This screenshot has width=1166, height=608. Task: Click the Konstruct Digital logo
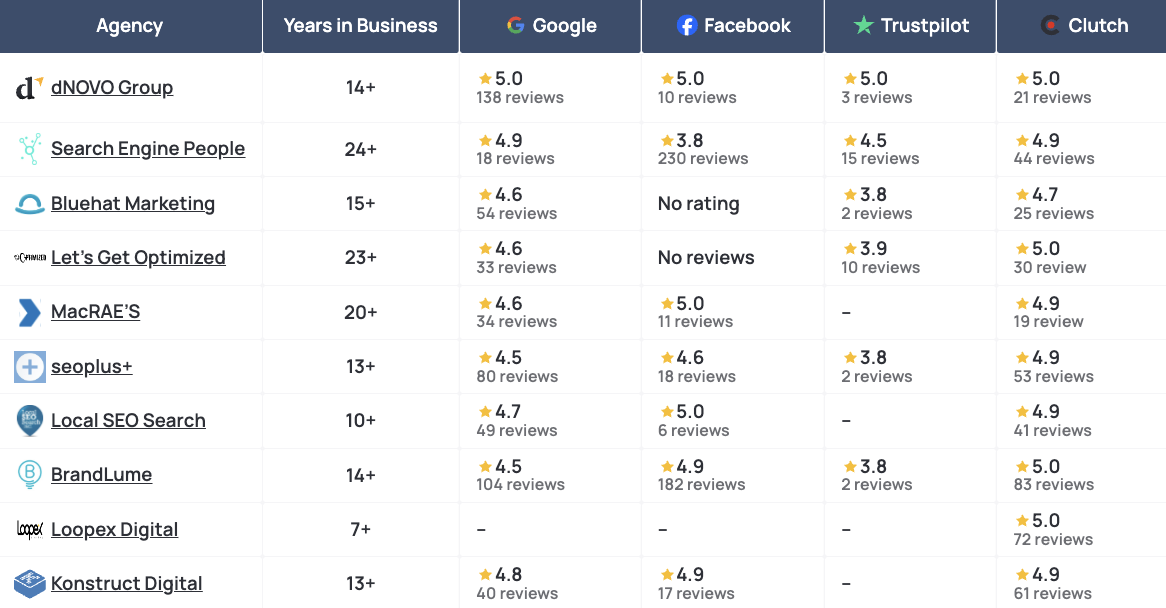click(28, 583)
